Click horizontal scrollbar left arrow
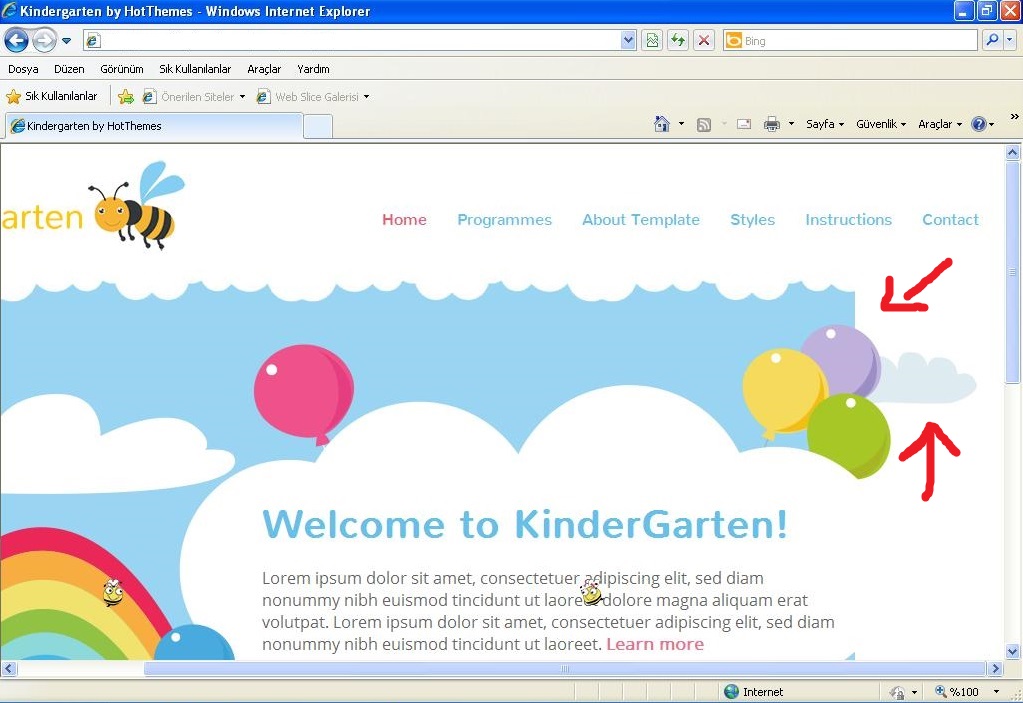The width and height of the screenshot is (1023, 703). coord(8,668)
